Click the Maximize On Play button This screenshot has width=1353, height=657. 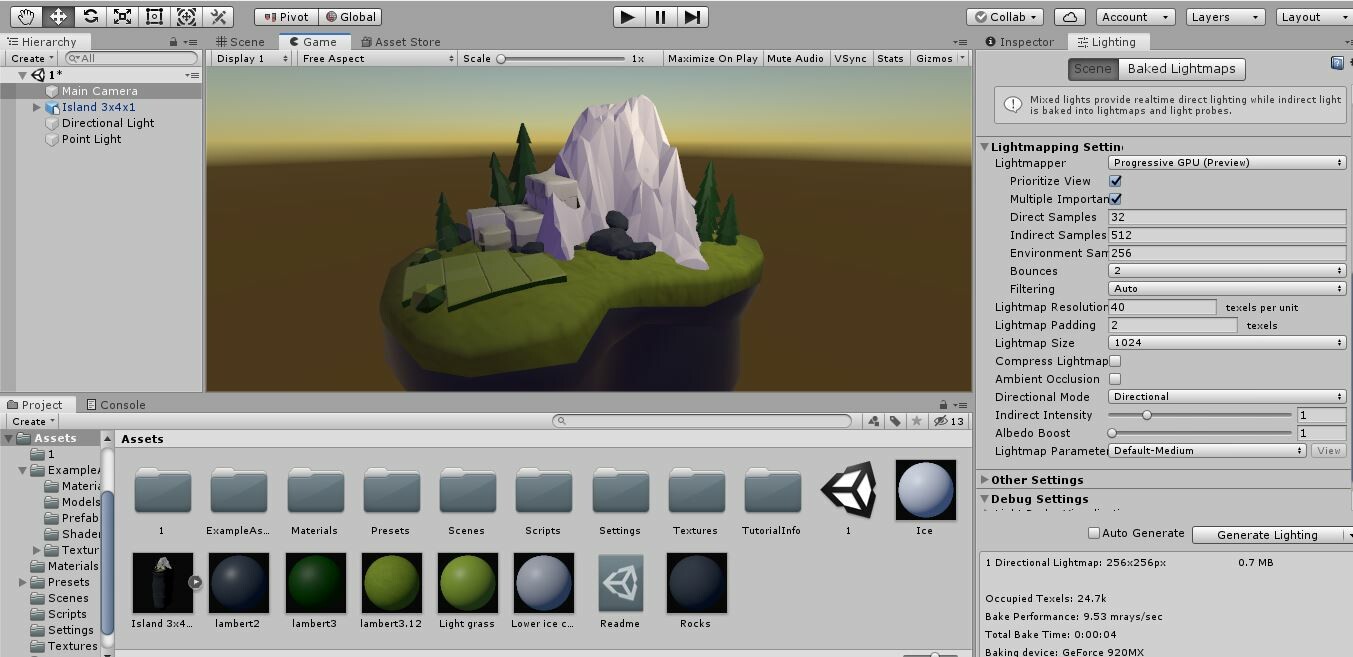tap(712, 58)
